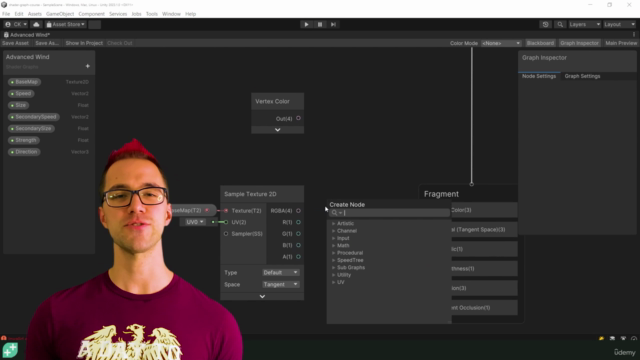Click the Create Node search field

(389, 213)
